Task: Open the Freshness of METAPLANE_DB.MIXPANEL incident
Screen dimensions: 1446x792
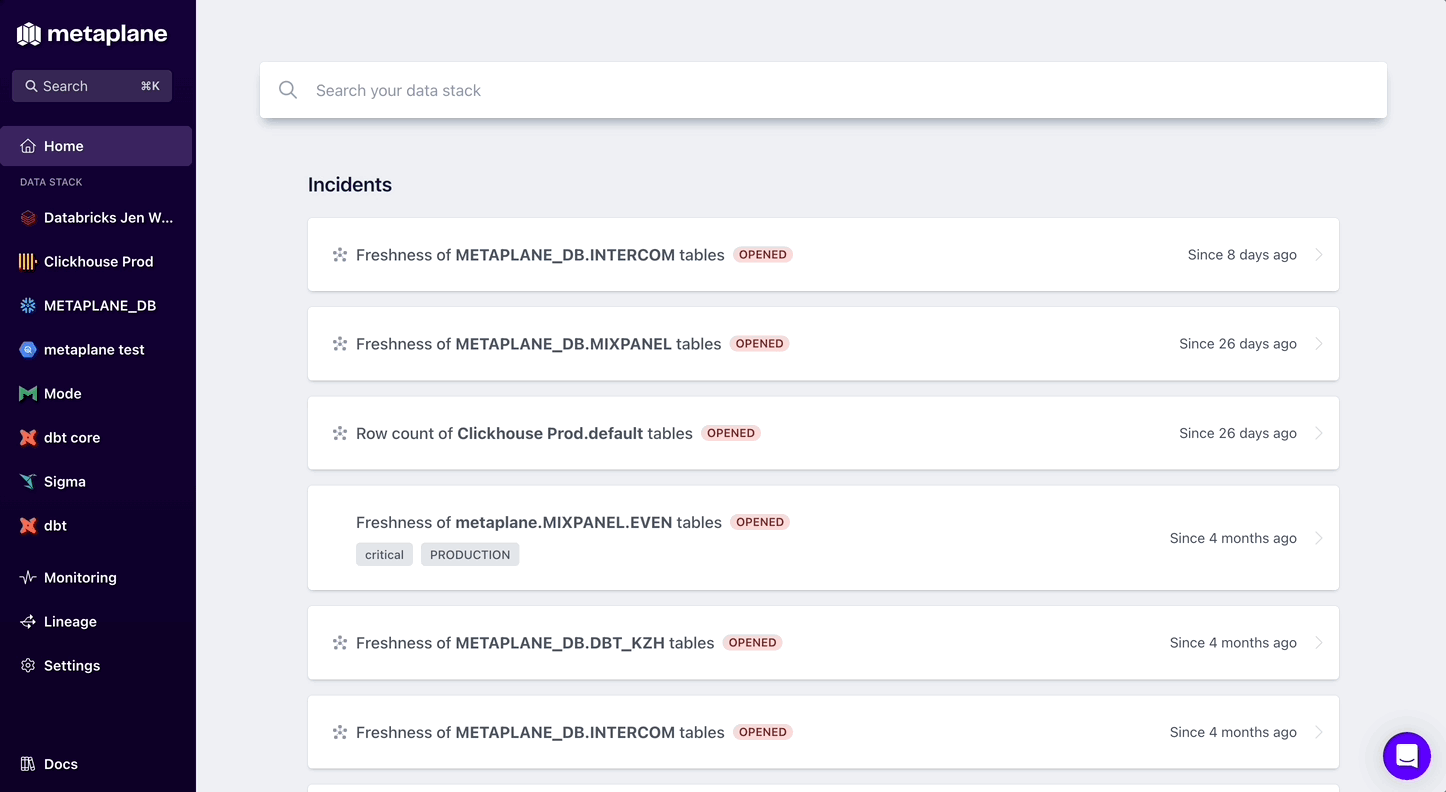Action: (823, 344)
